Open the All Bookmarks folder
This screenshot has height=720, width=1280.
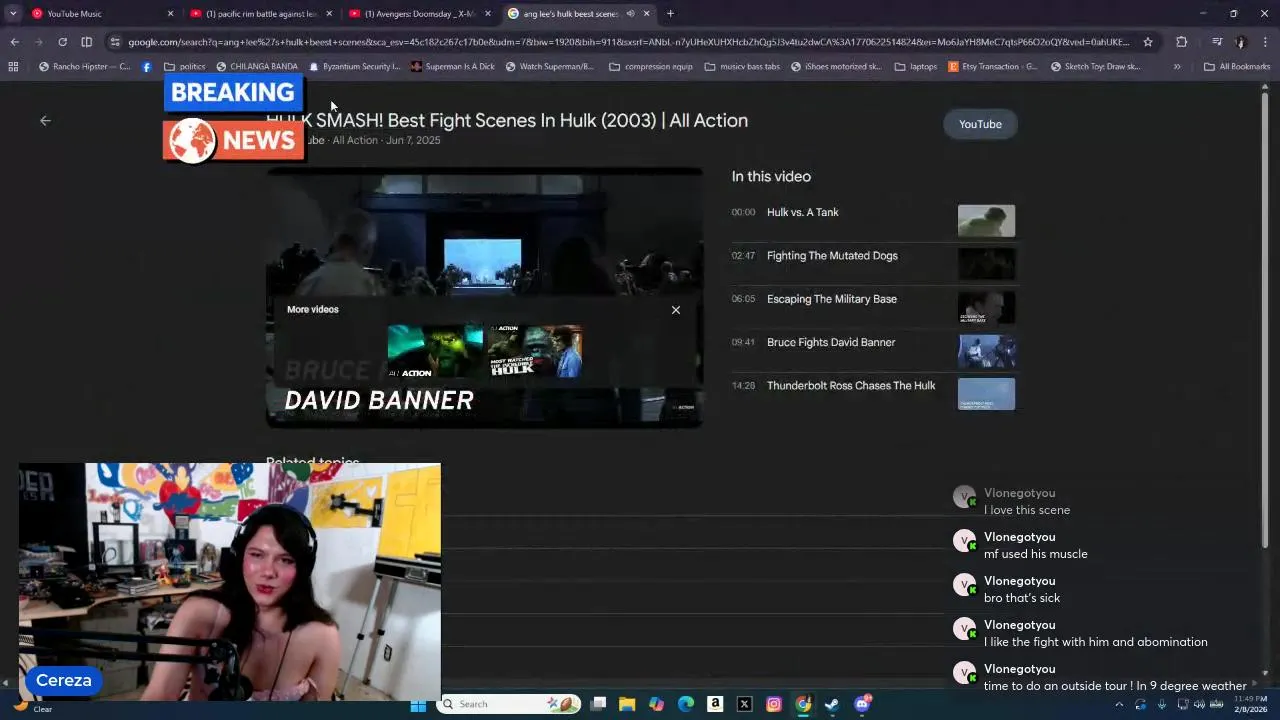tap(1237, 67)
